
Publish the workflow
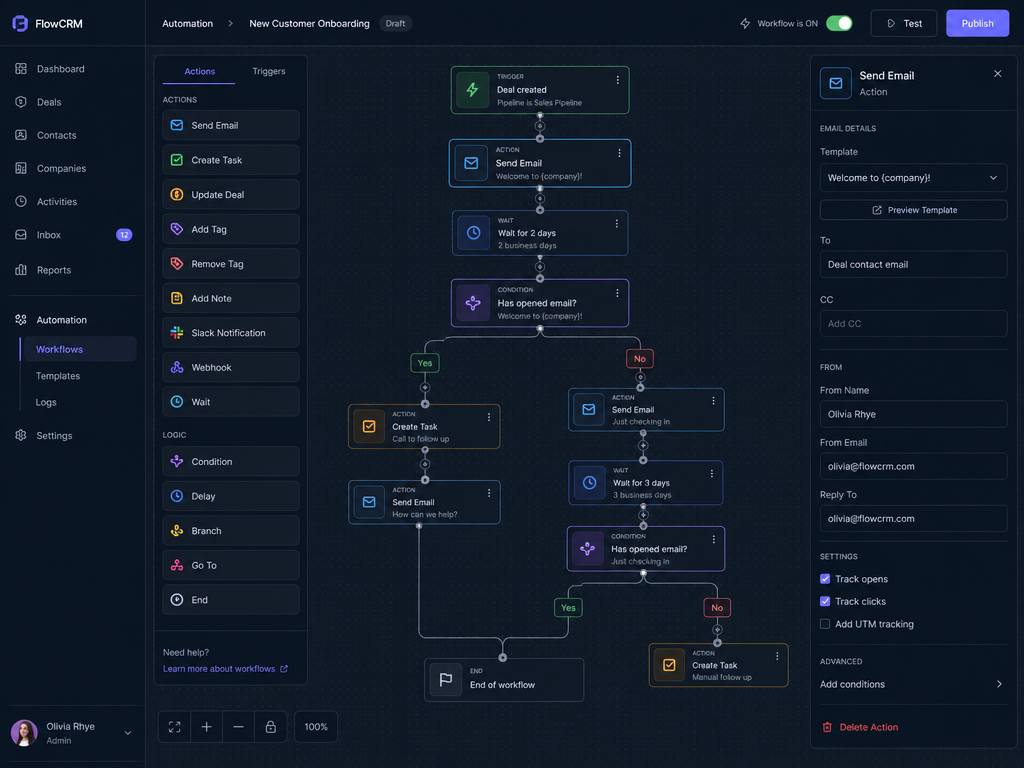tap(977, 24)
